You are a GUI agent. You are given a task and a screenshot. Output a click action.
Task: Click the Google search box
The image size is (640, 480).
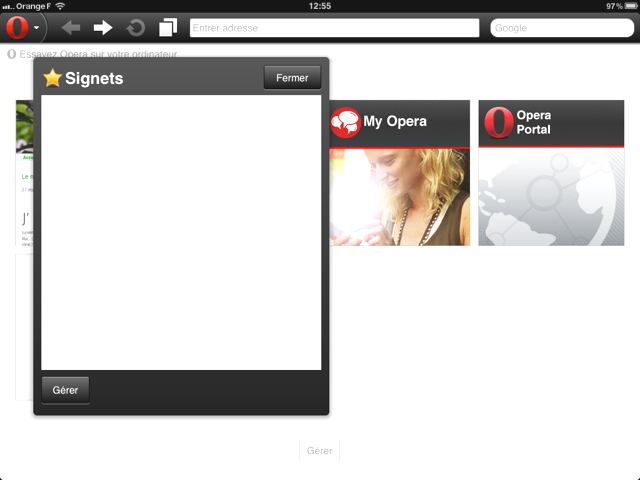(x=561, y=28)
